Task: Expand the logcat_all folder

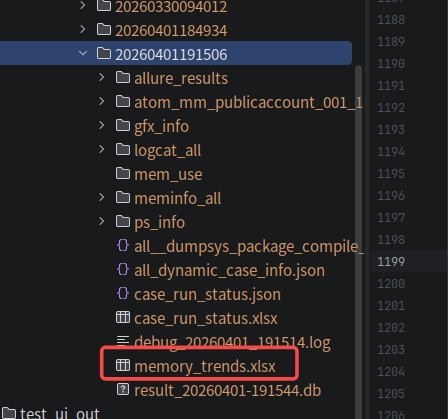Action: (102, 149)
